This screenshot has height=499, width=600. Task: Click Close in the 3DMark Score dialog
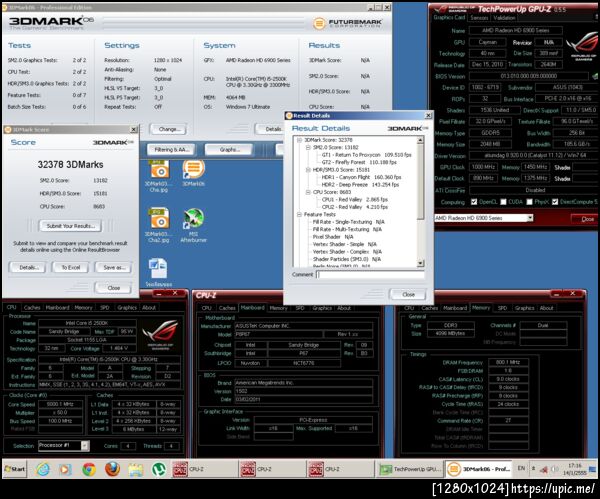click(x=114, y=288)
